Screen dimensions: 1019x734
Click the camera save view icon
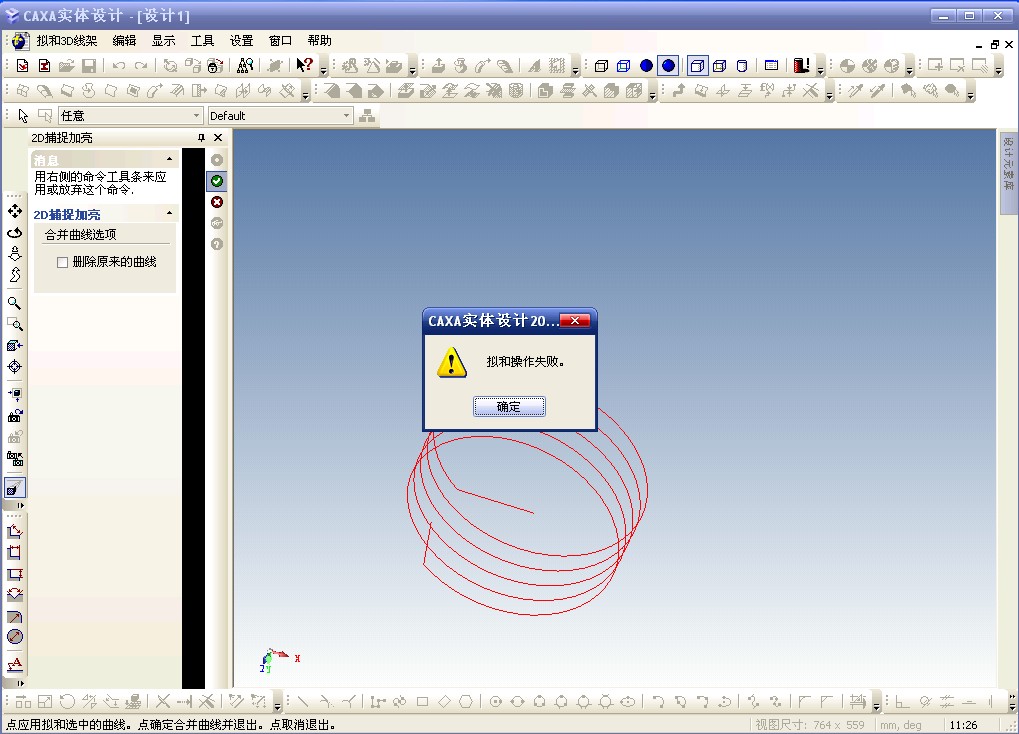14,416
